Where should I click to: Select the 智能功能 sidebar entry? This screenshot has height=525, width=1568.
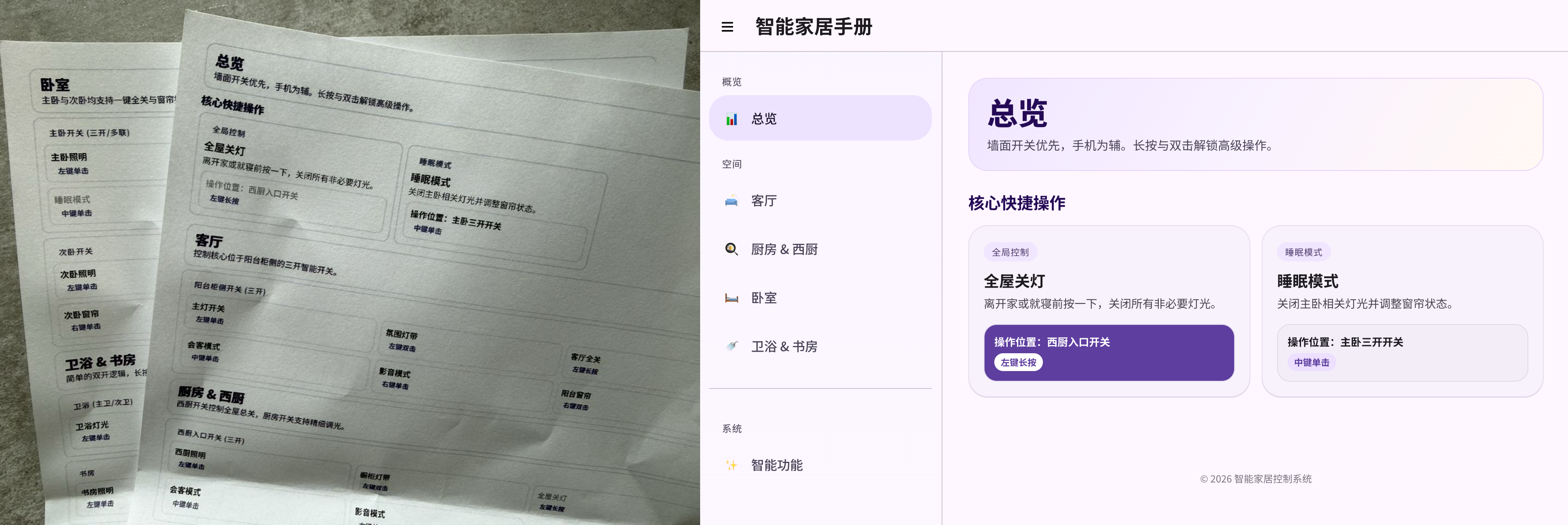(777, 465)
